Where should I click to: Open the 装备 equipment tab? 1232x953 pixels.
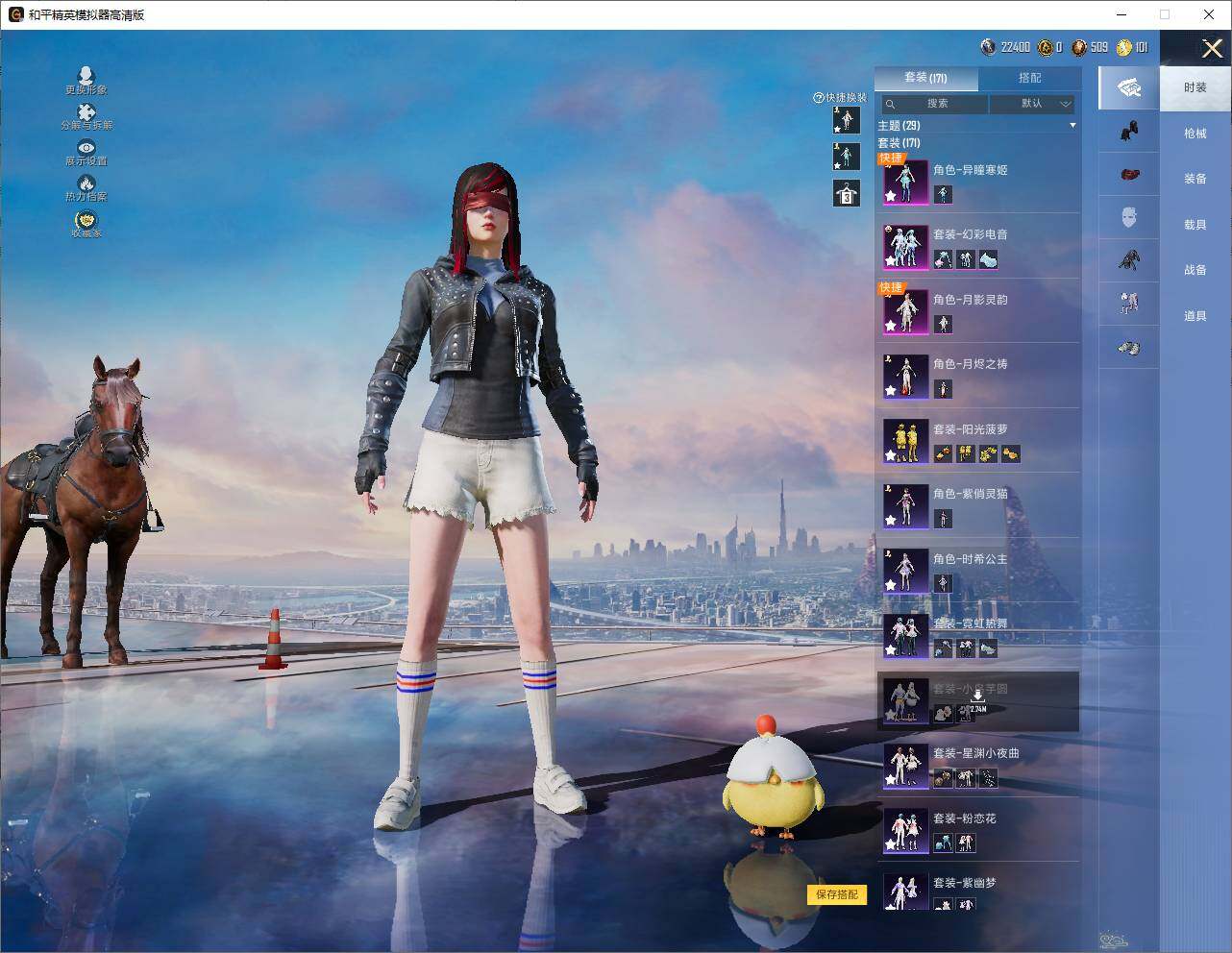point(1195,179)
